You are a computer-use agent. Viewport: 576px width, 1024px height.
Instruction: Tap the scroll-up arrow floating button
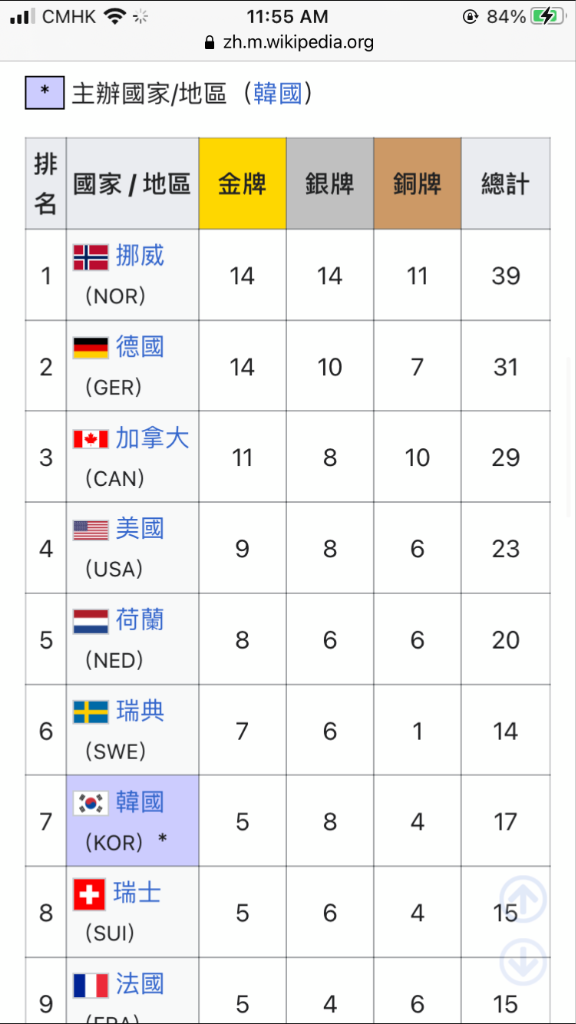click(522, 899)
